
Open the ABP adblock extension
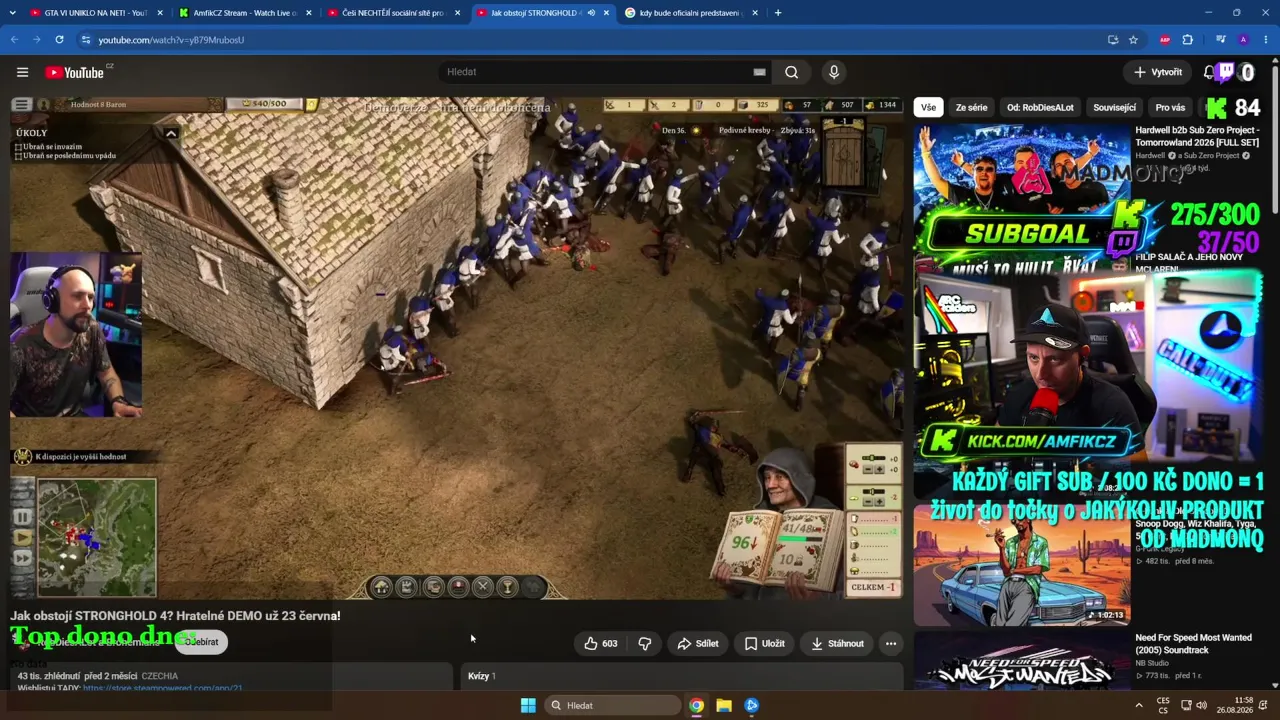click(1165, 40)
